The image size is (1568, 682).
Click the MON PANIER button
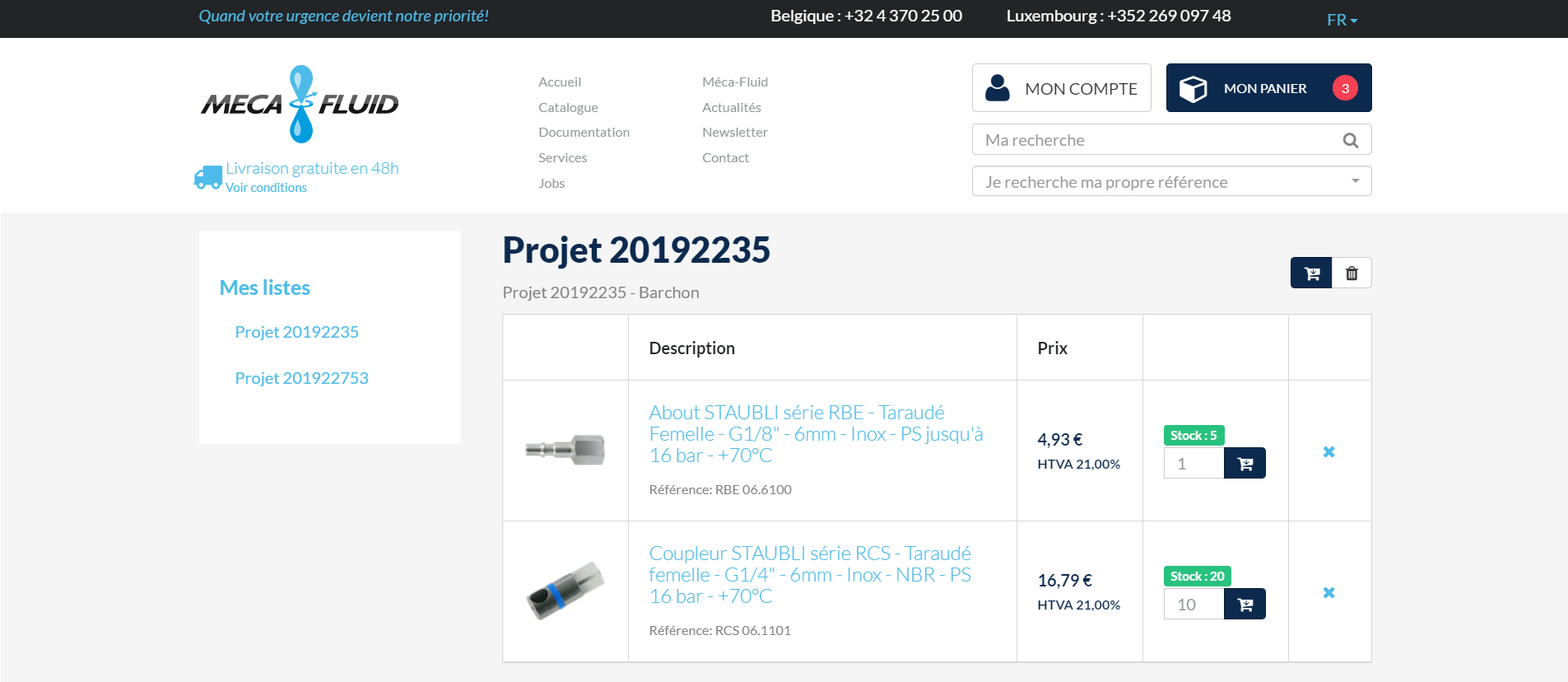tap(1268, 88)
